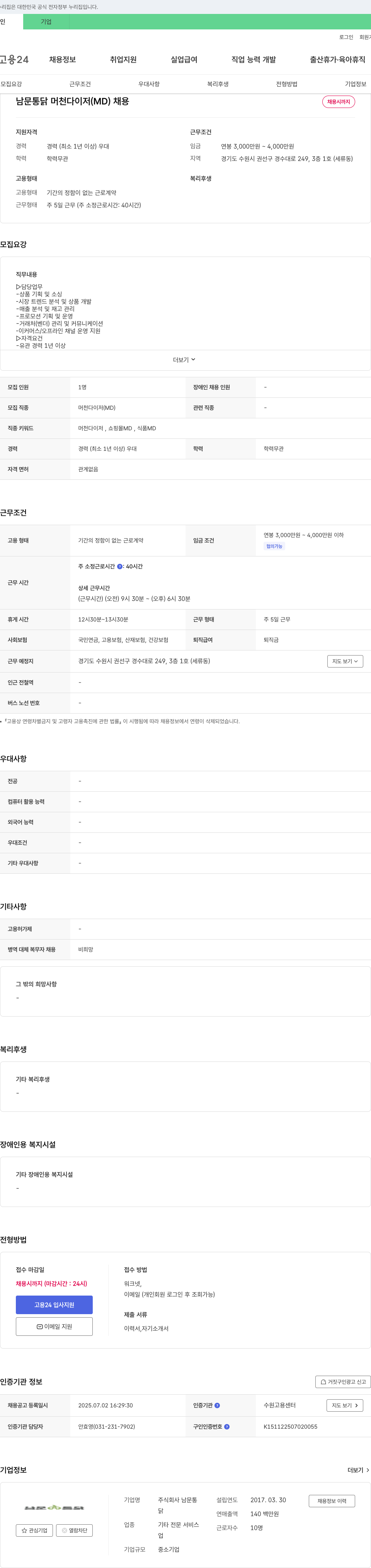This screenshot has height=1568, width=371.
Task: Click the keyword text 머천다이저 , 쇼핑몰MD , 식품MD
Action: (x=117, y=428)
